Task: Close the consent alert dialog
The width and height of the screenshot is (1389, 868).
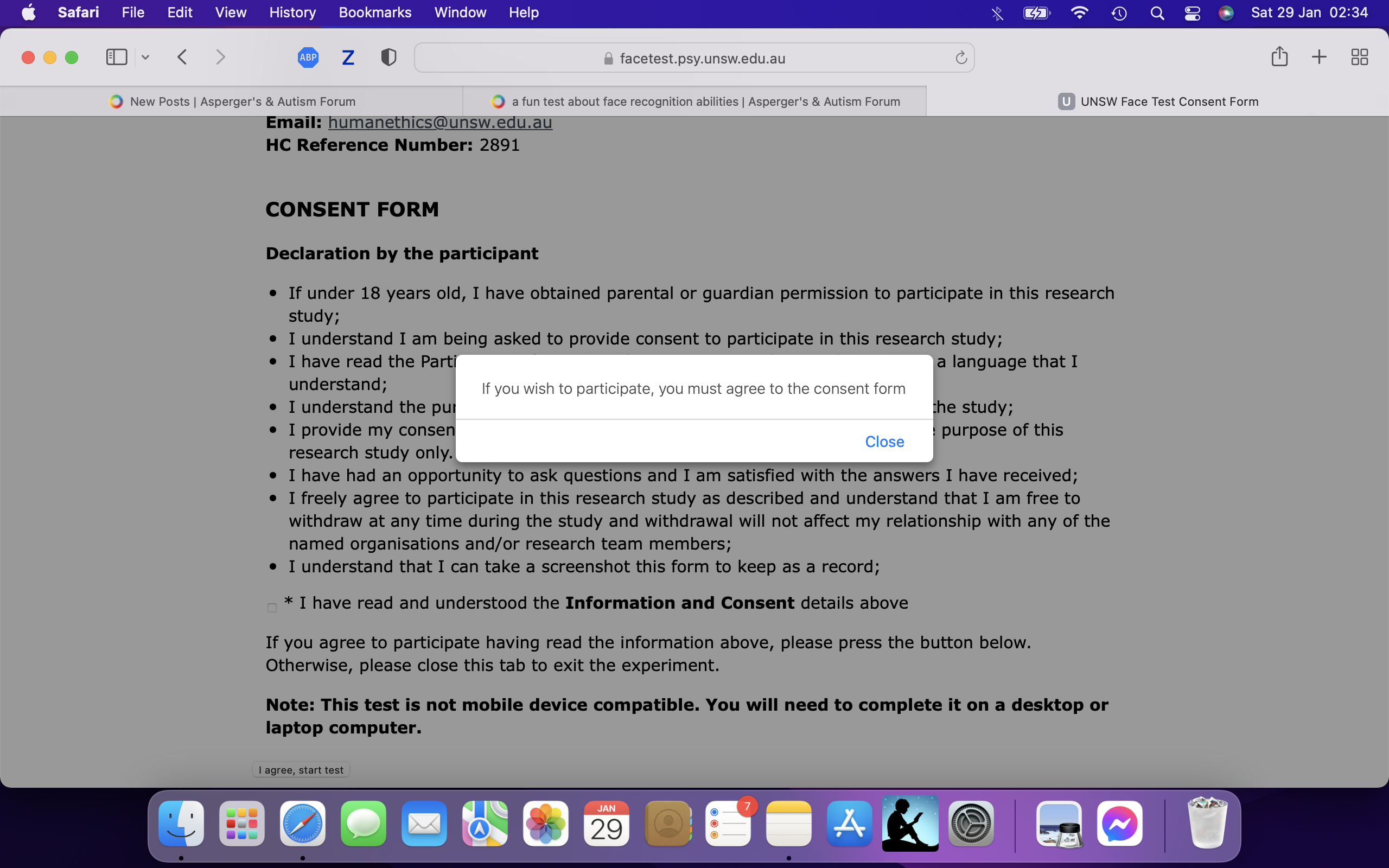Action: click(884, 442)
